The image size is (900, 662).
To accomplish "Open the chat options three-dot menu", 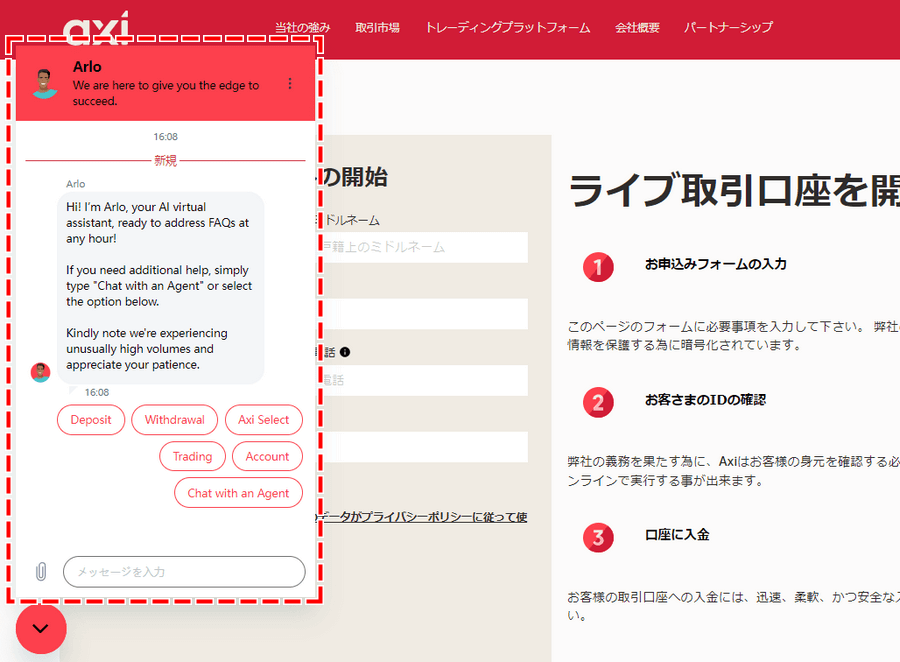I will pyautogui.click(x=290, y=84).
